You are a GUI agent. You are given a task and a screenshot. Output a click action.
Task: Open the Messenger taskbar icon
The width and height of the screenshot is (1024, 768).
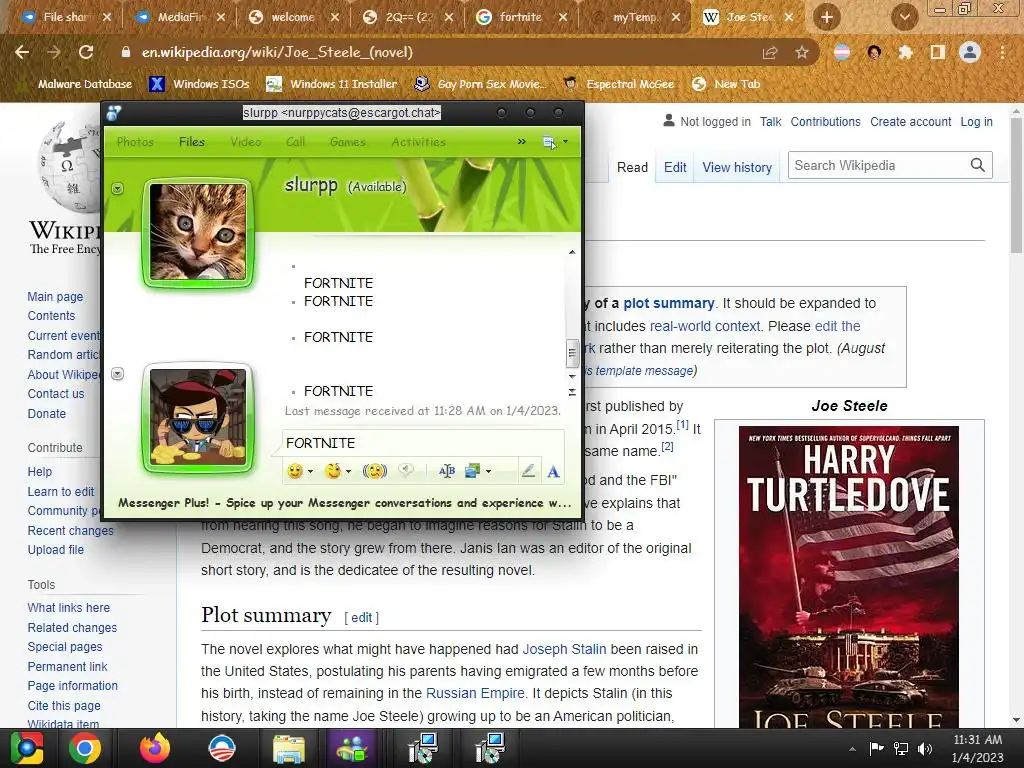[353, 748]
